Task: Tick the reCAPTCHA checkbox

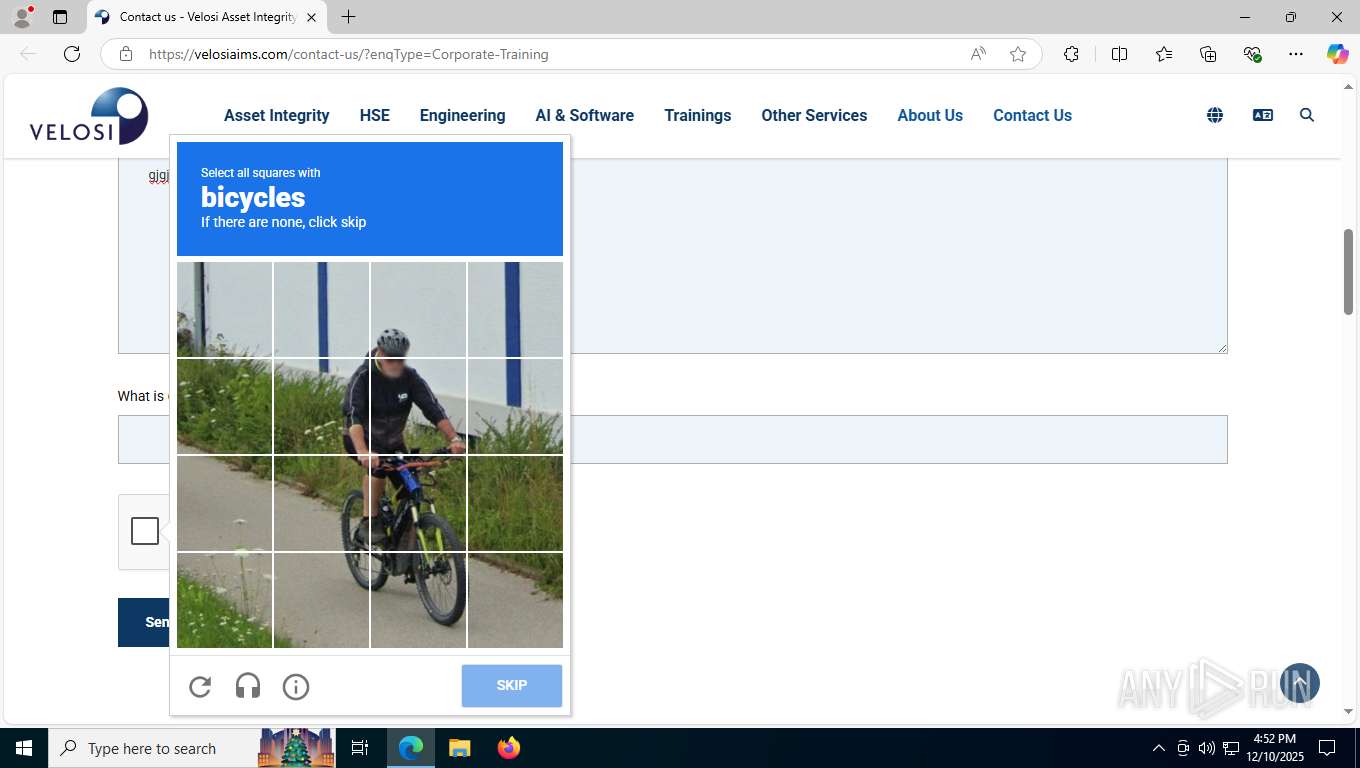Action: click(145, 531)
